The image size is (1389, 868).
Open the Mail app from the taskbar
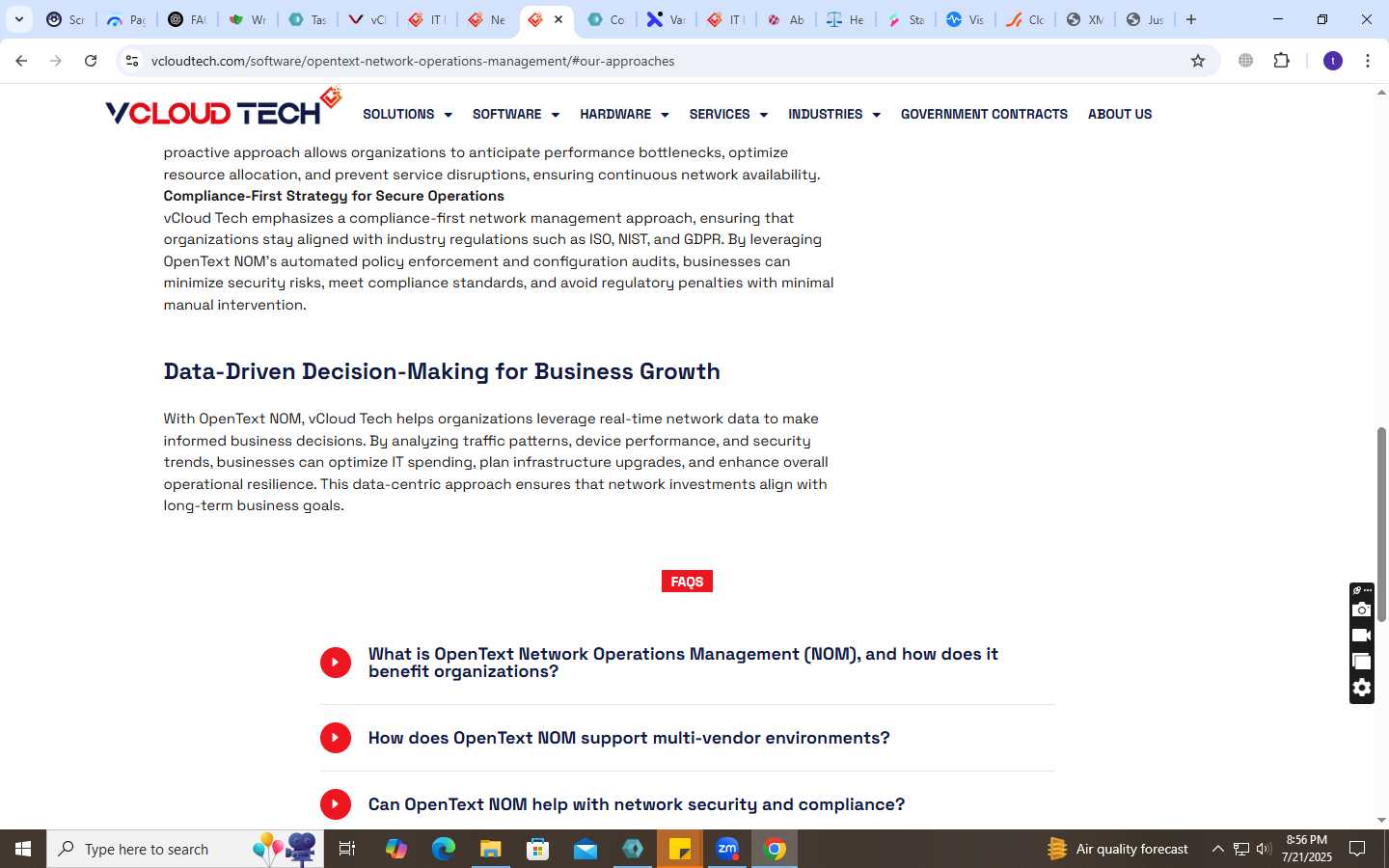(x=585, y=849)
